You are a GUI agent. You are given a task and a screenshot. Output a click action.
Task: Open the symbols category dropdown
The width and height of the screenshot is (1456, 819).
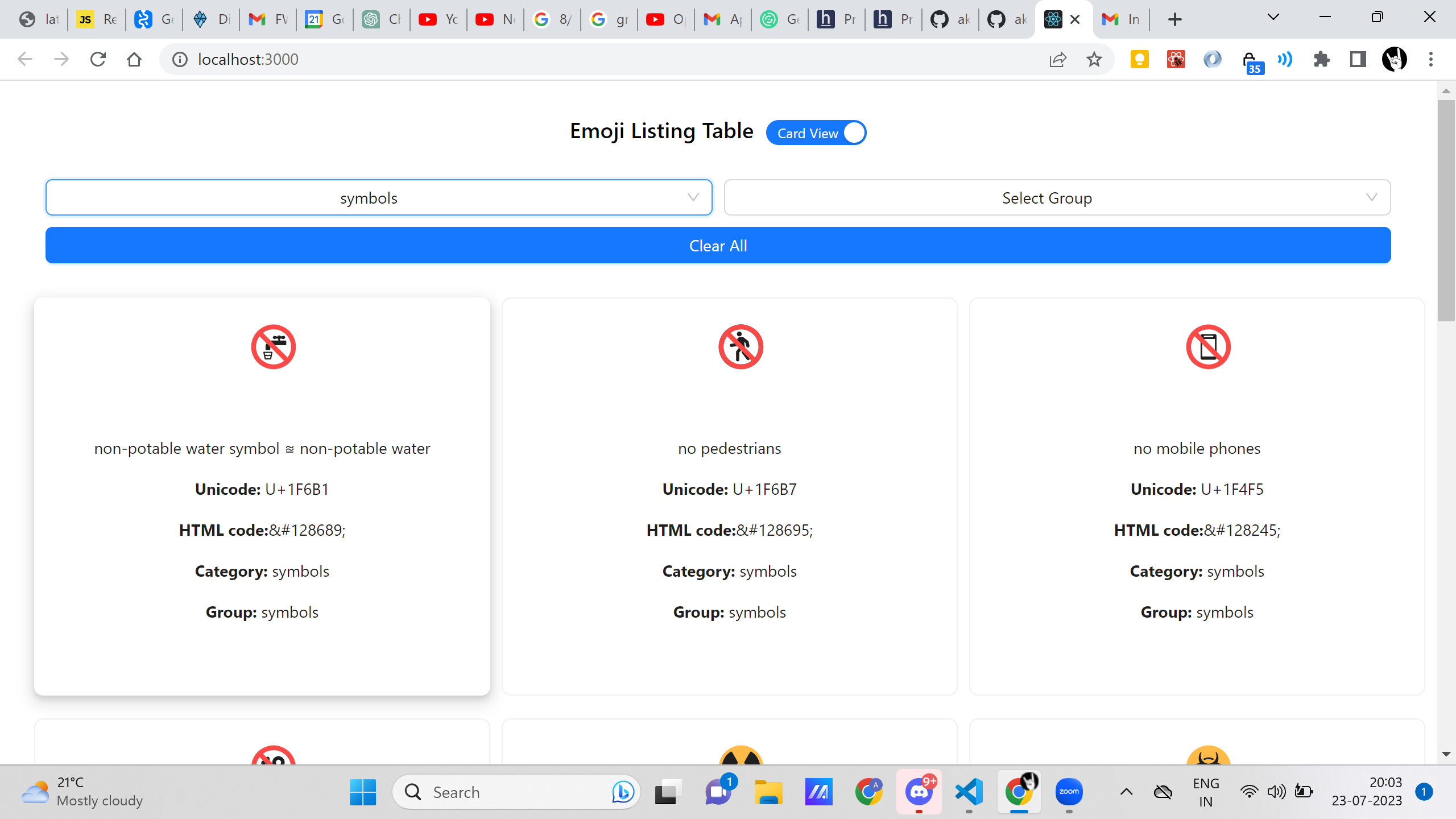pos(379,198)
